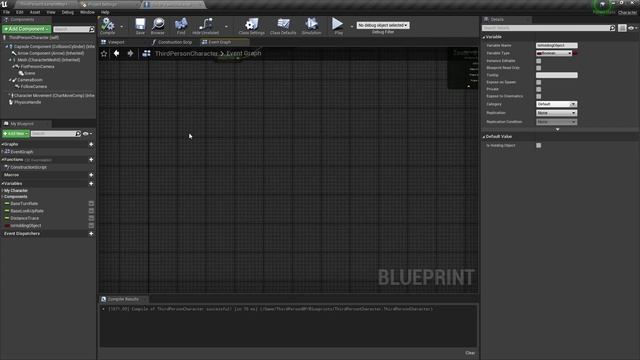Open the Replication dropdown
The image size is (640, 360).
(x=556, y=113)
